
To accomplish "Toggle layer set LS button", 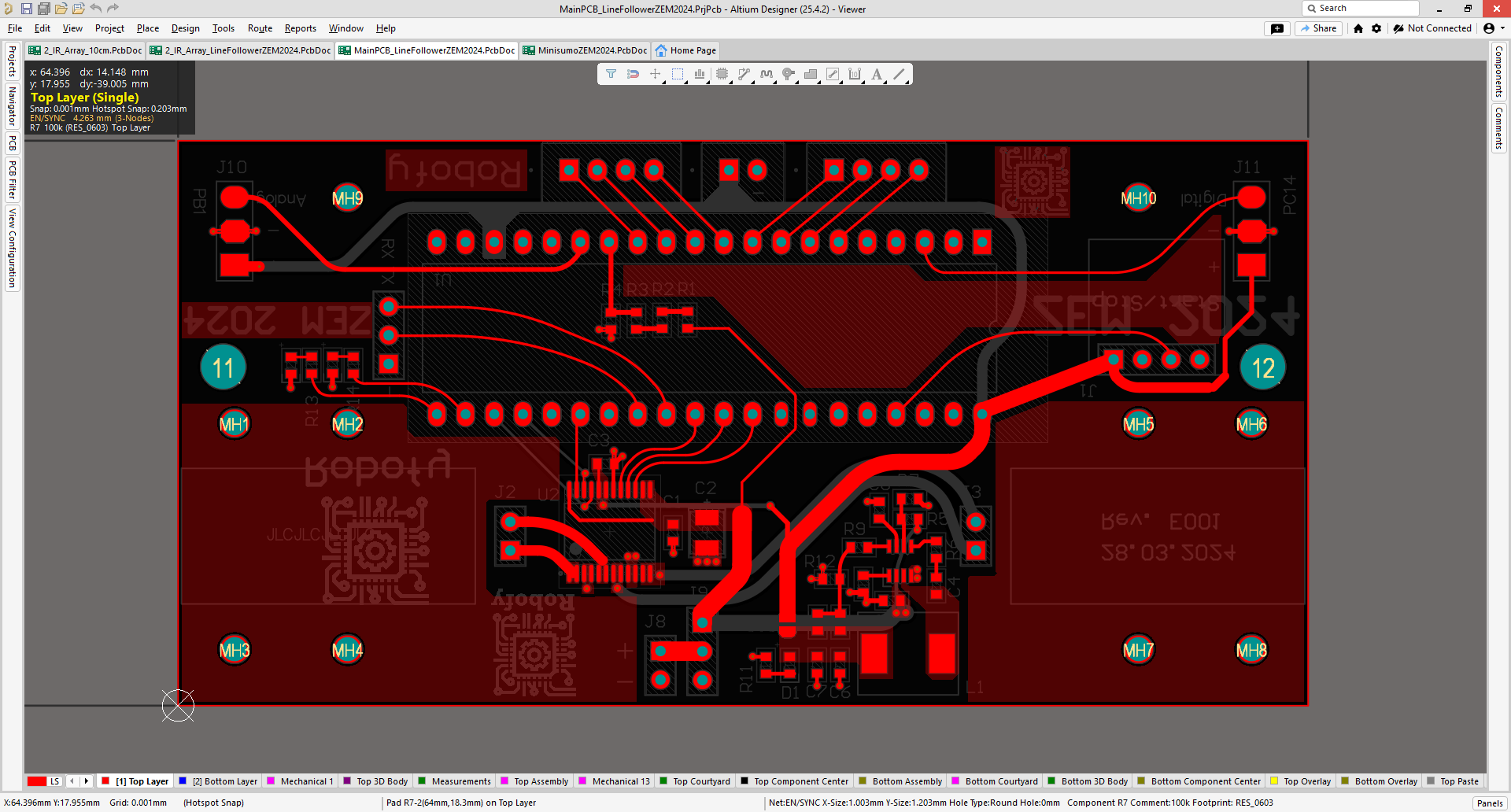I will pos(54,781).
